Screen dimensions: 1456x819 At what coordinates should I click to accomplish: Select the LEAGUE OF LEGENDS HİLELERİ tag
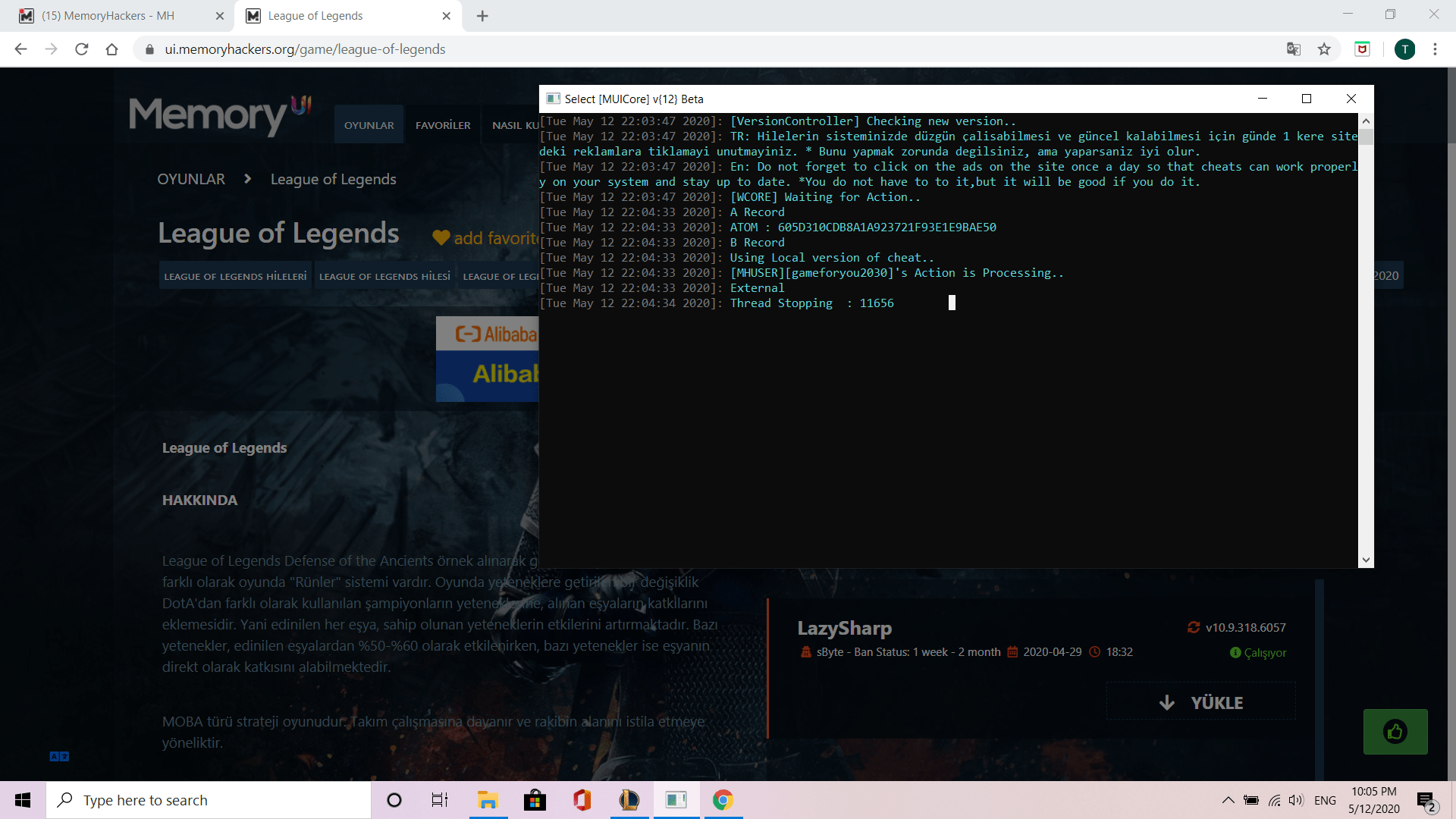[236, 276]
